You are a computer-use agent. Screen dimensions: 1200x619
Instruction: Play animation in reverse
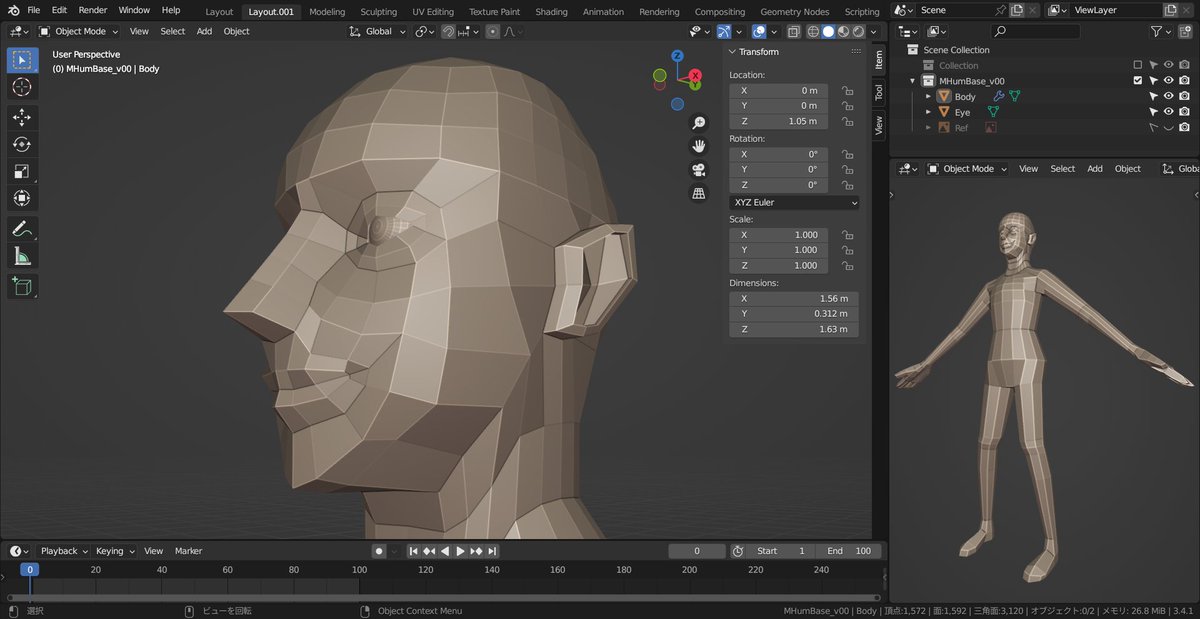tap(445, 551)
